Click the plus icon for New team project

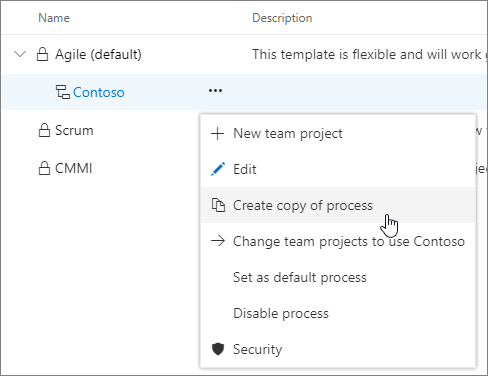tap(218, 133)
